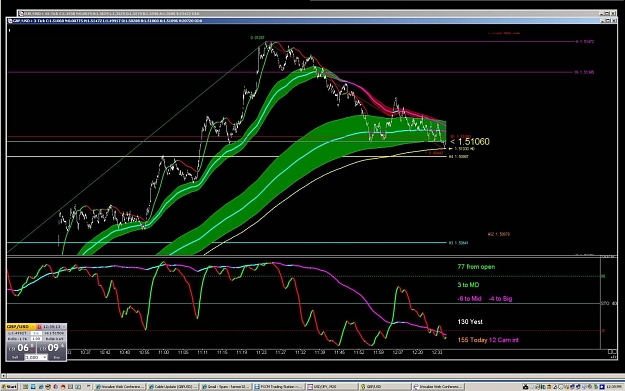Click the system clock in the tray

pos(613,387)
